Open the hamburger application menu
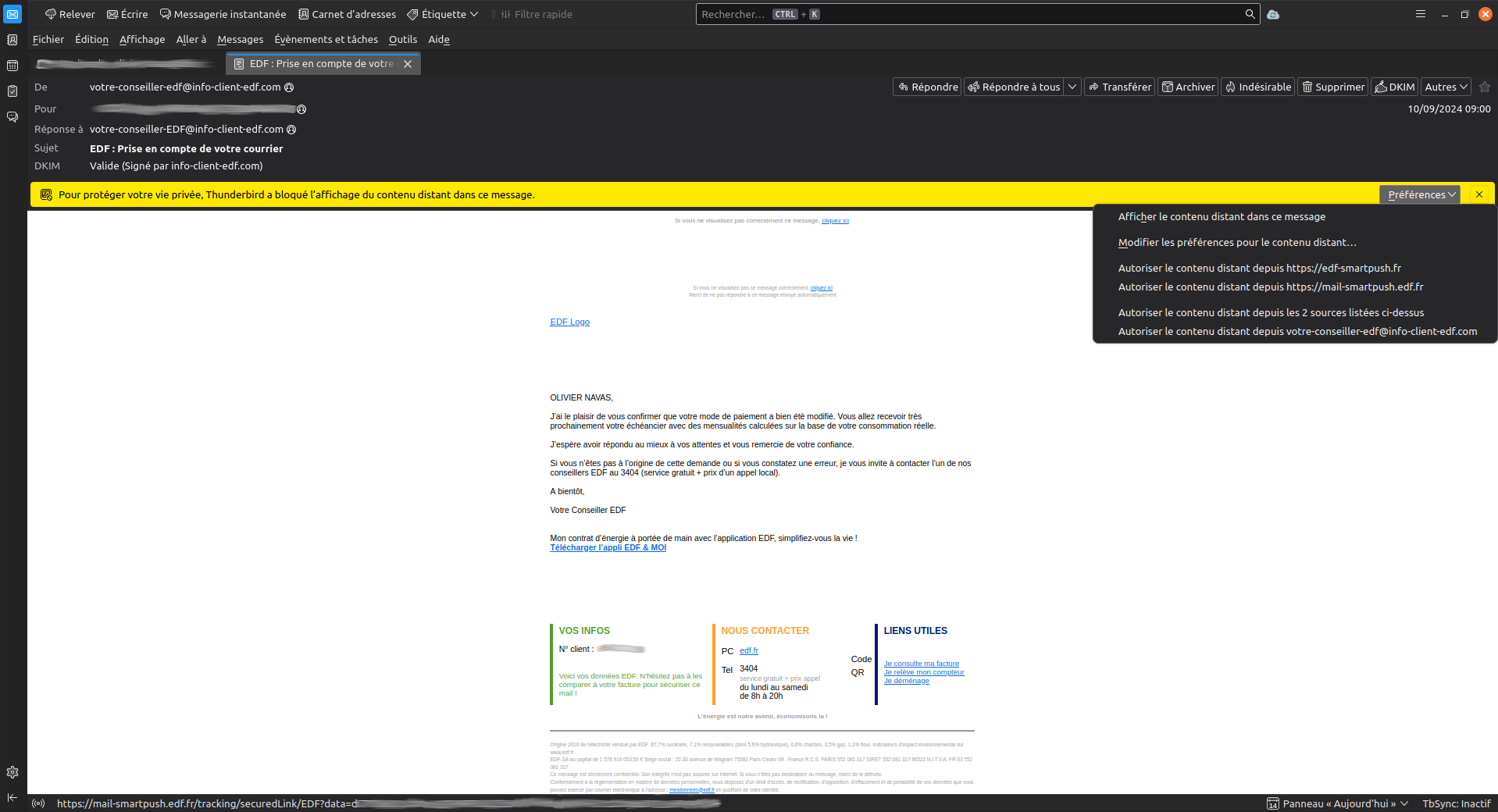This screenshot has width=1498, height=812. [1421, 14]
